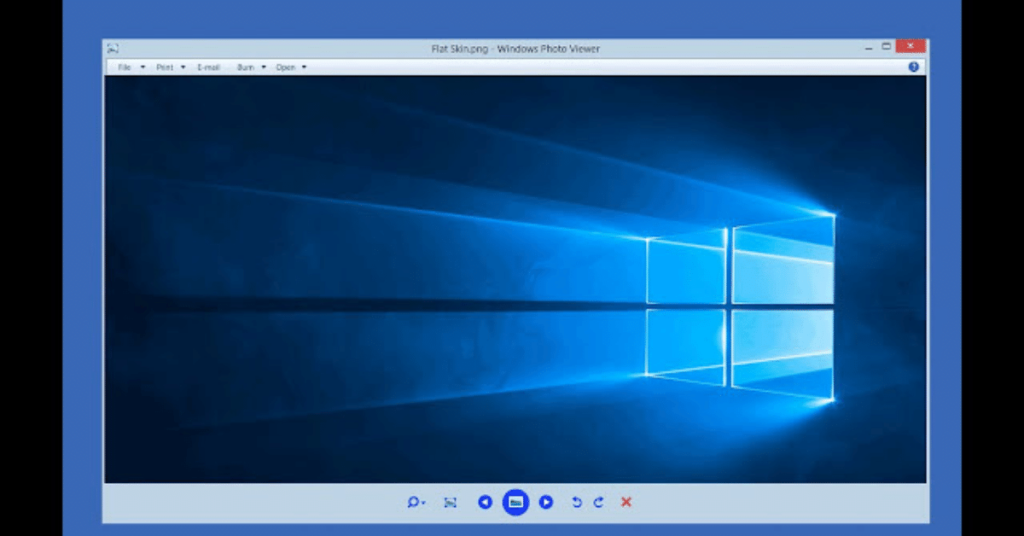
Task: Click the Actual Size fit icon
Action: [450, 502]
